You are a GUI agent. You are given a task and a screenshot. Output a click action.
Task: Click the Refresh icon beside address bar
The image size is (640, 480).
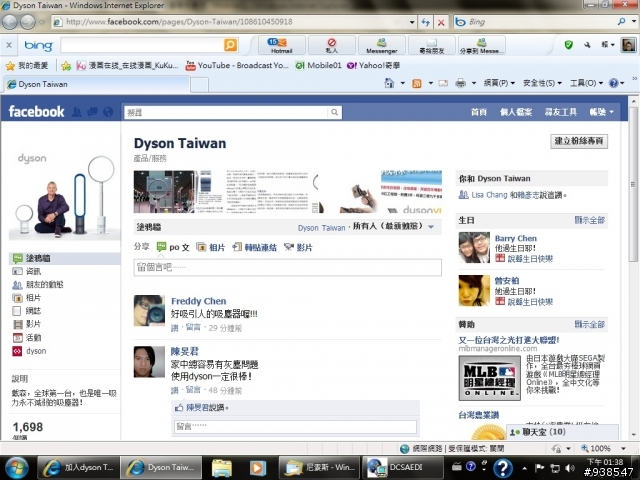point(426,22)
